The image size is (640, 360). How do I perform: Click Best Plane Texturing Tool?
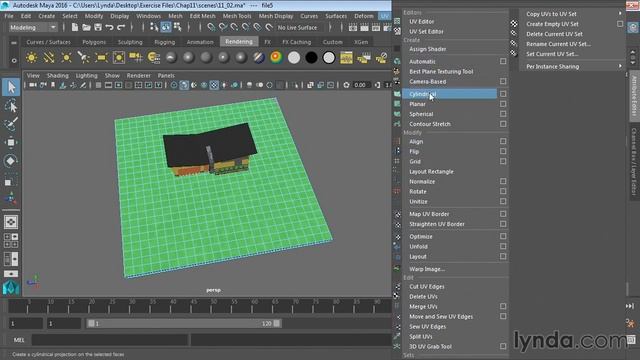point(441,71)
